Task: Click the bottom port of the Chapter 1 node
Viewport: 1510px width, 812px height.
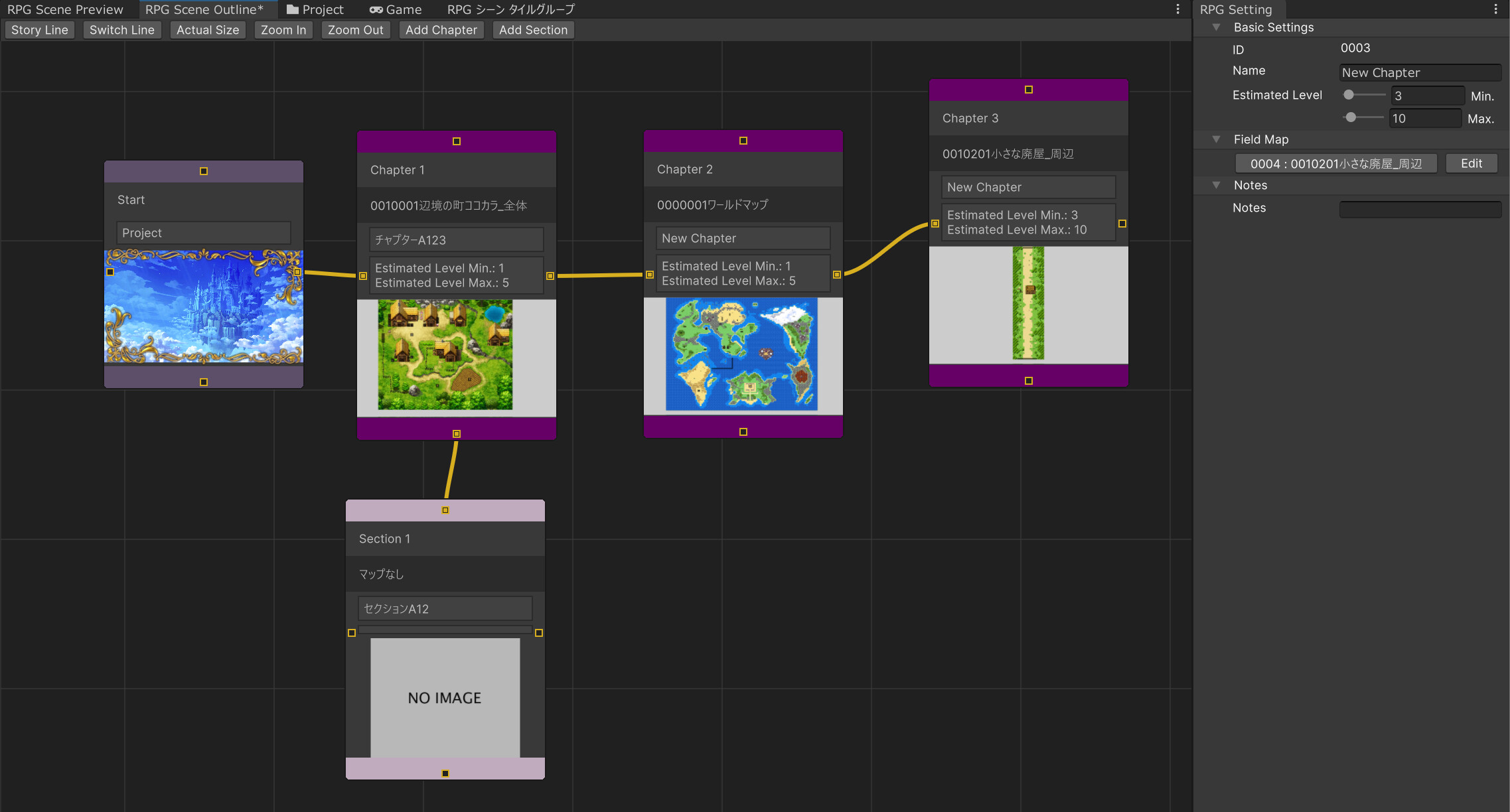Action: [456, 433]
